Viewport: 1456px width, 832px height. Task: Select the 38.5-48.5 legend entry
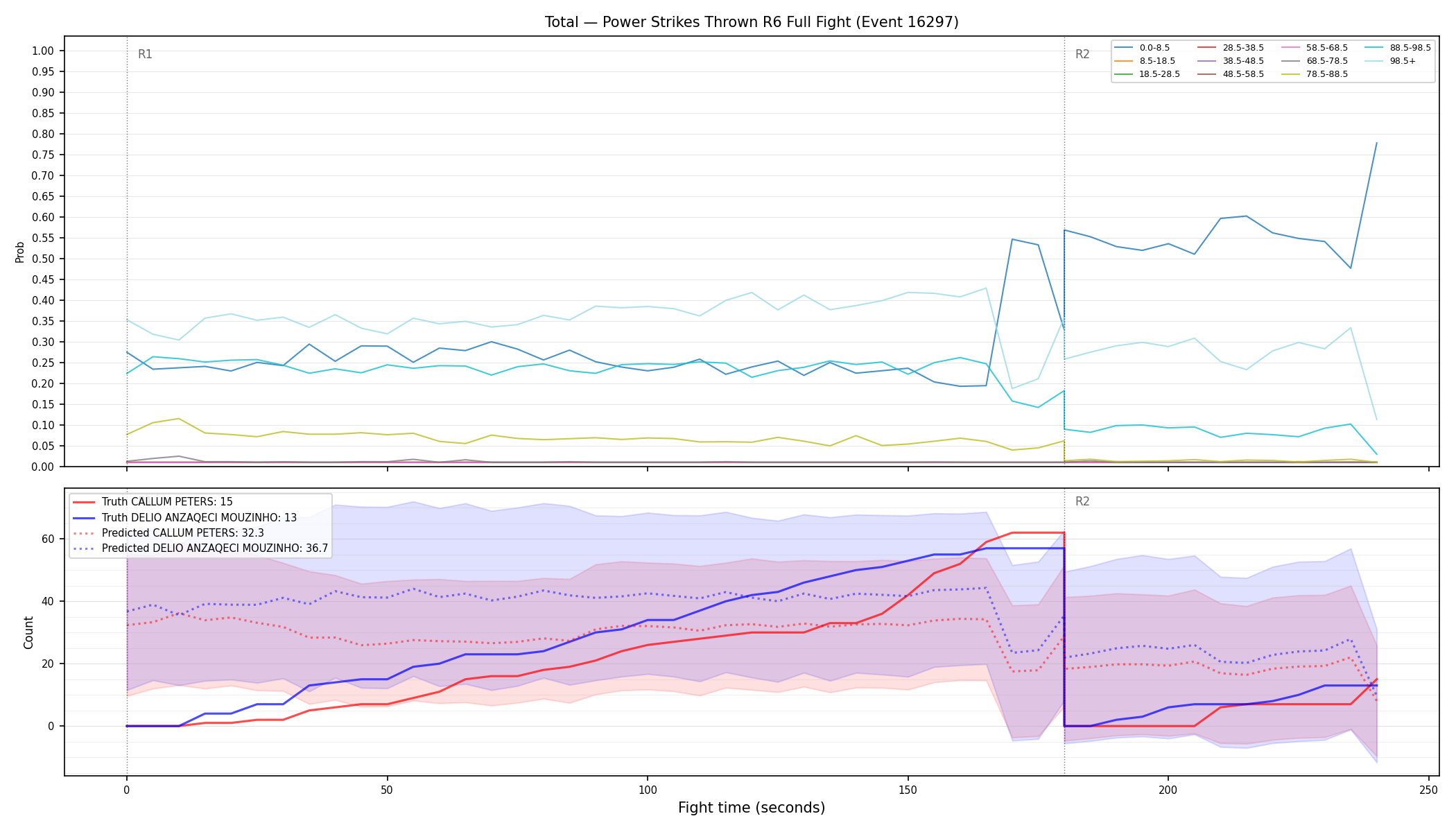point(1231,61)
